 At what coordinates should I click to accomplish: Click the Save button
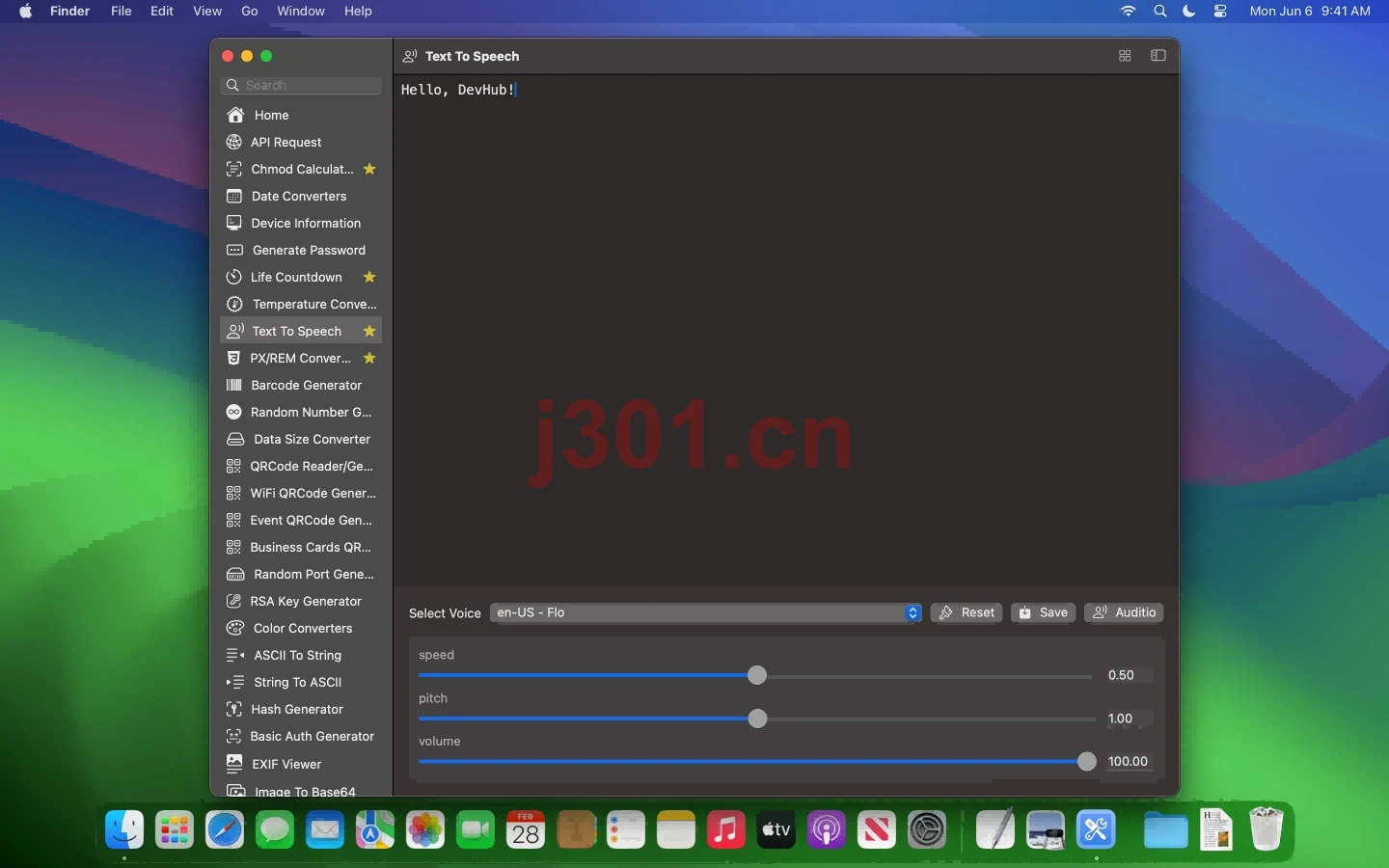[x=1044, y=612]
